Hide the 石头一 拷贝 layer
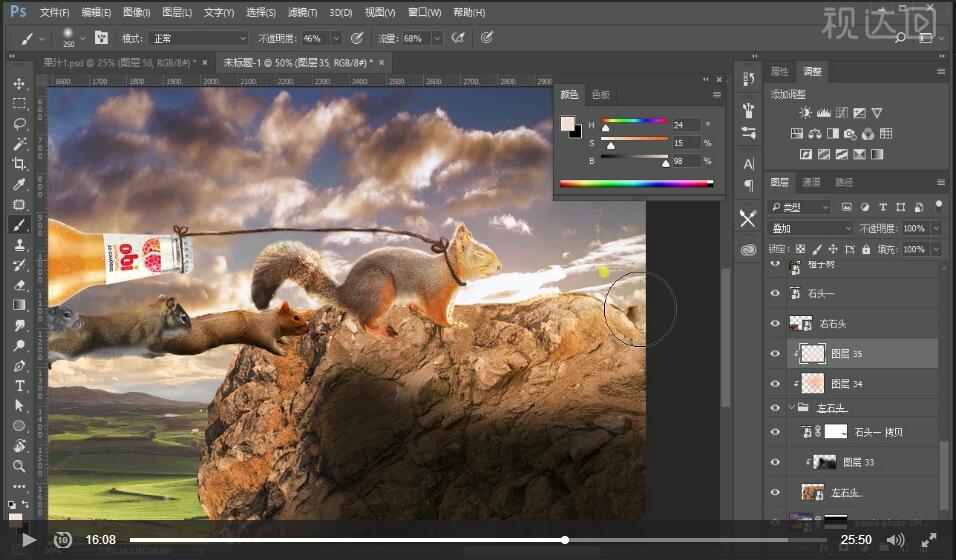The image size is (956, 560). pyautogui.click(x=775, y=432)
